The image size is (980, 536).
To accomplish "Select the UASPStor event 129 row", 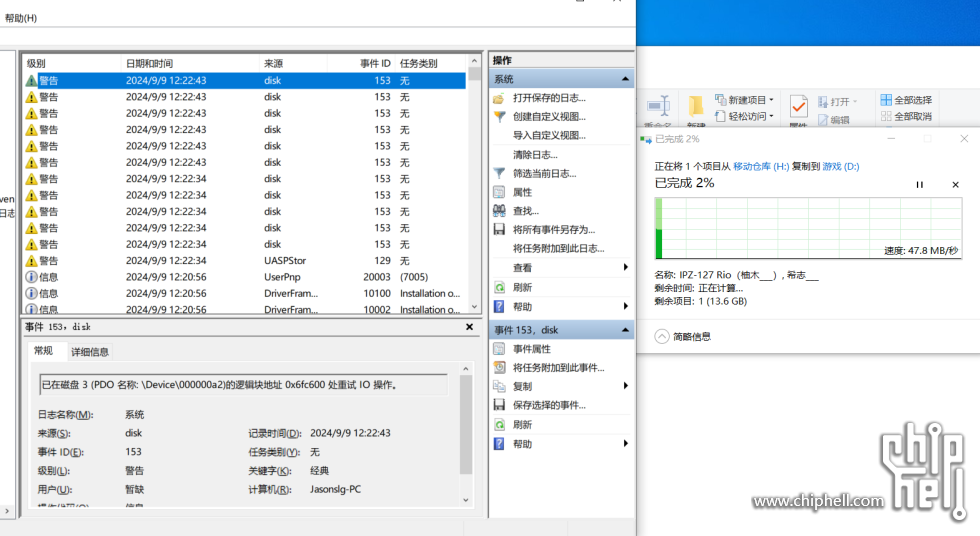I will 245,261.
